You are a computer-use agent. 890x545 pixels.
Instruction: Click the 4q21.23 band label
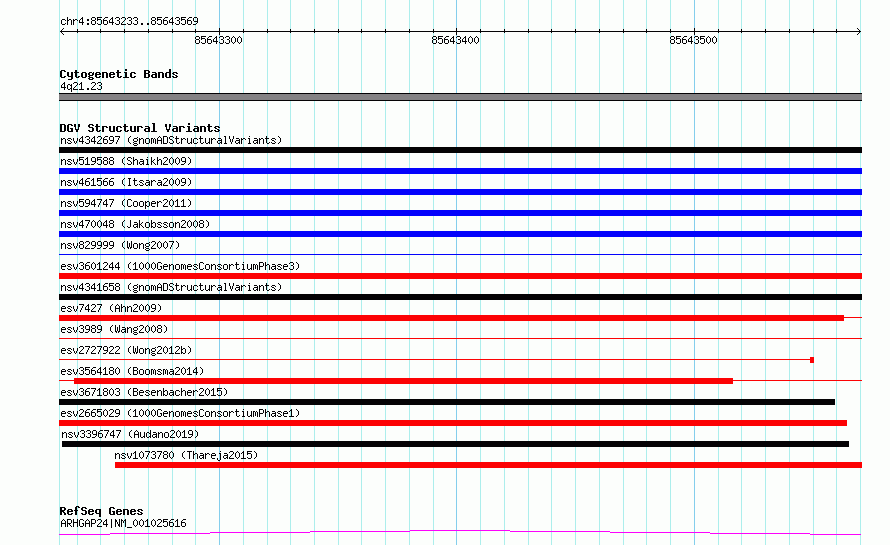81,86
